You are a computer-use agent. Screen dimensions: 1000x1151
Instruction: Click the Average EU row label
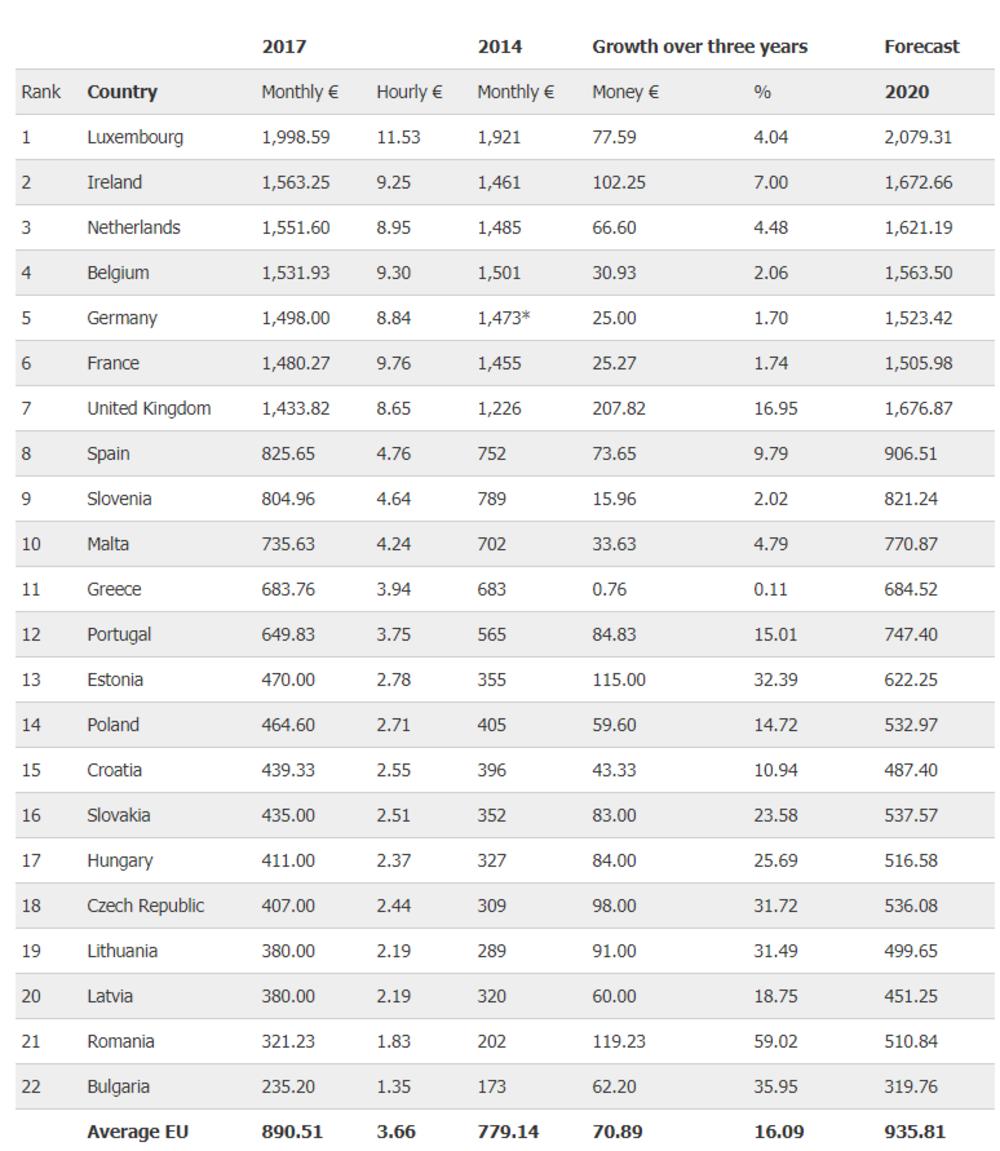pyautogui.click(x=137, y=1131)
